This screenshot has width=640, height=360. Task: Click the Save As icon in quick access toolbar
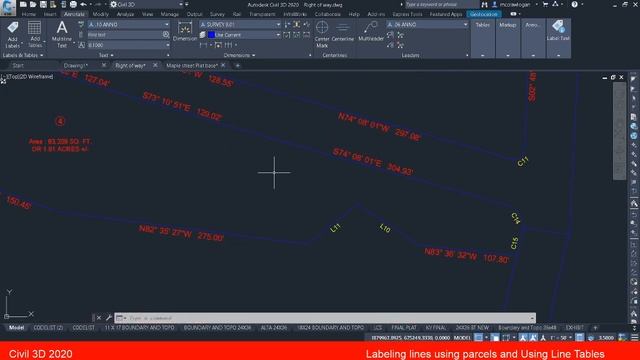[53, 4]
